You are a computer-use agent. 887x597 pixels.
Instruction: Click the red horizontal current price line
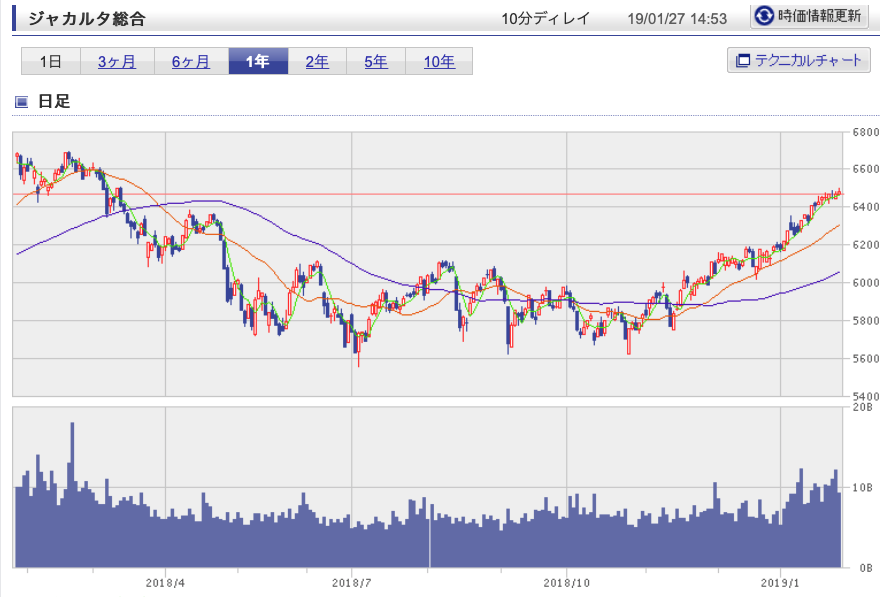coord(500,194)
